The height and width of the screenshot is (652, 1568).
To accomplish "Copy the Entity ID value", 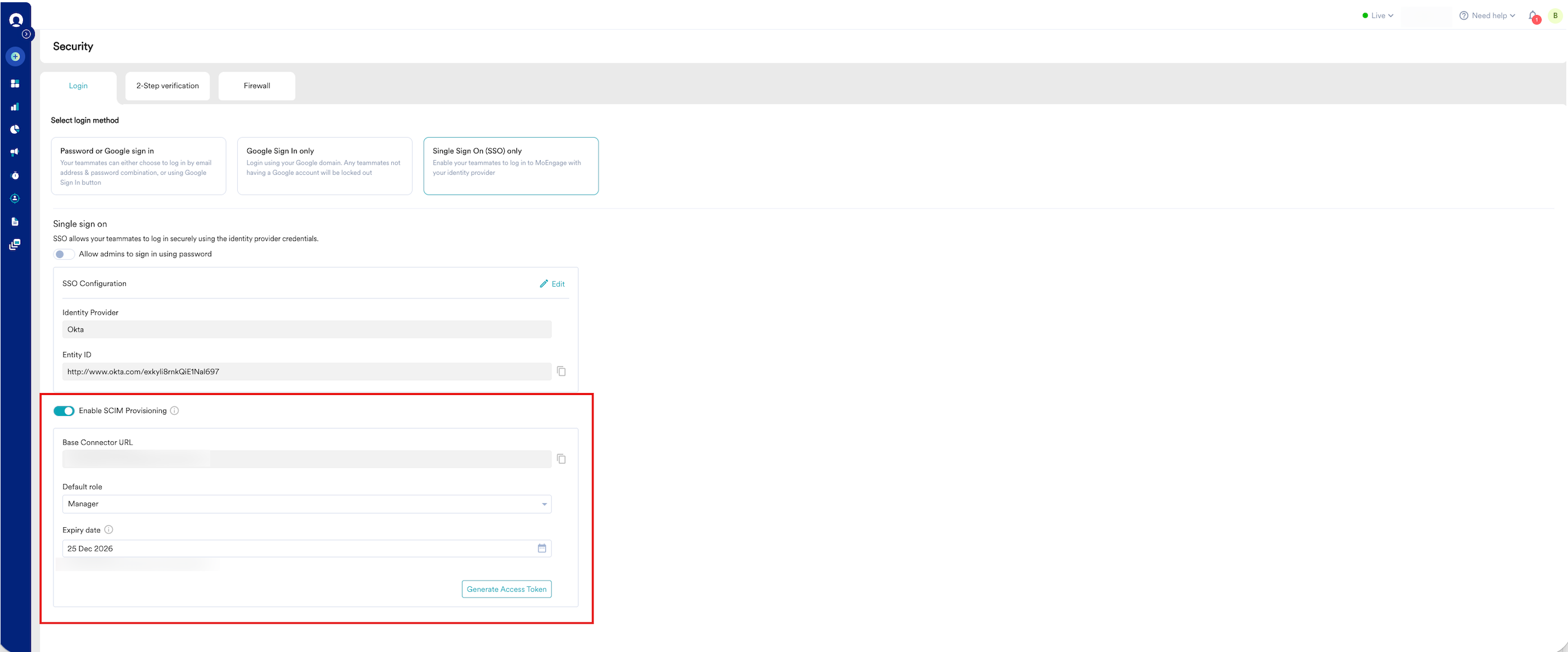I will point(561,372).
